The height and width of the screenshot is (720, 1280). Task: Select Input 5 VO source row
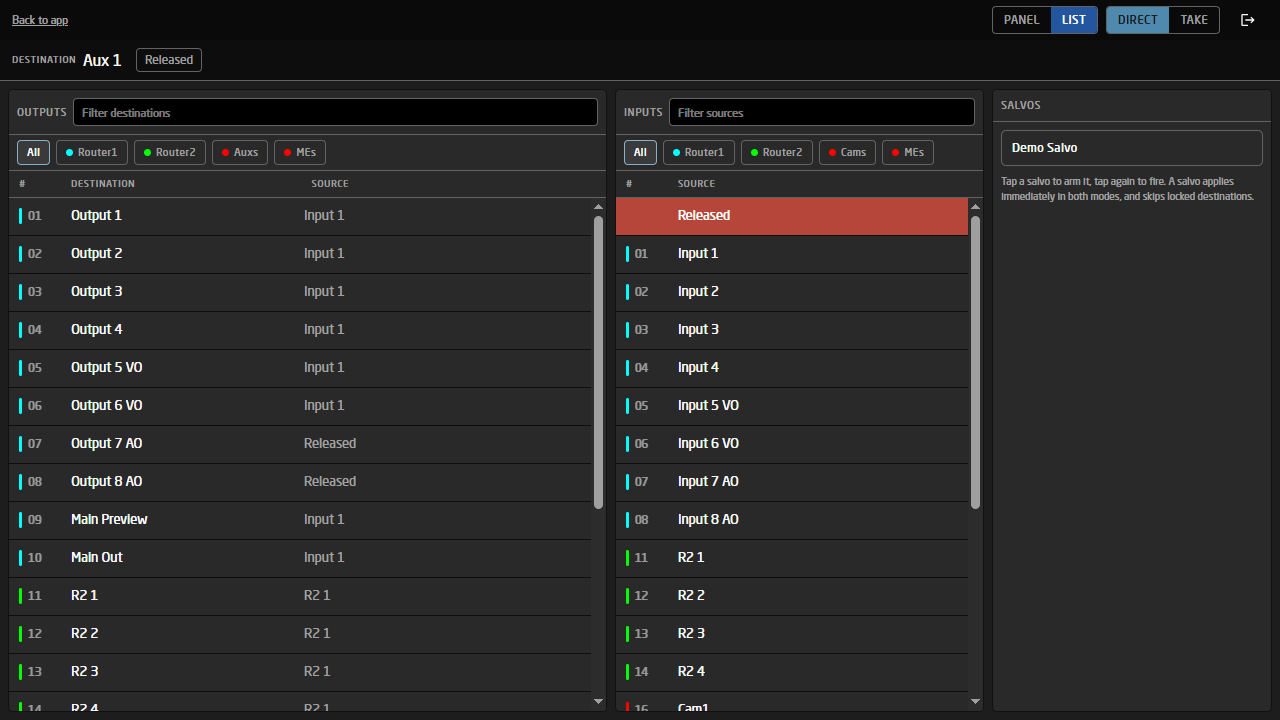792,406
